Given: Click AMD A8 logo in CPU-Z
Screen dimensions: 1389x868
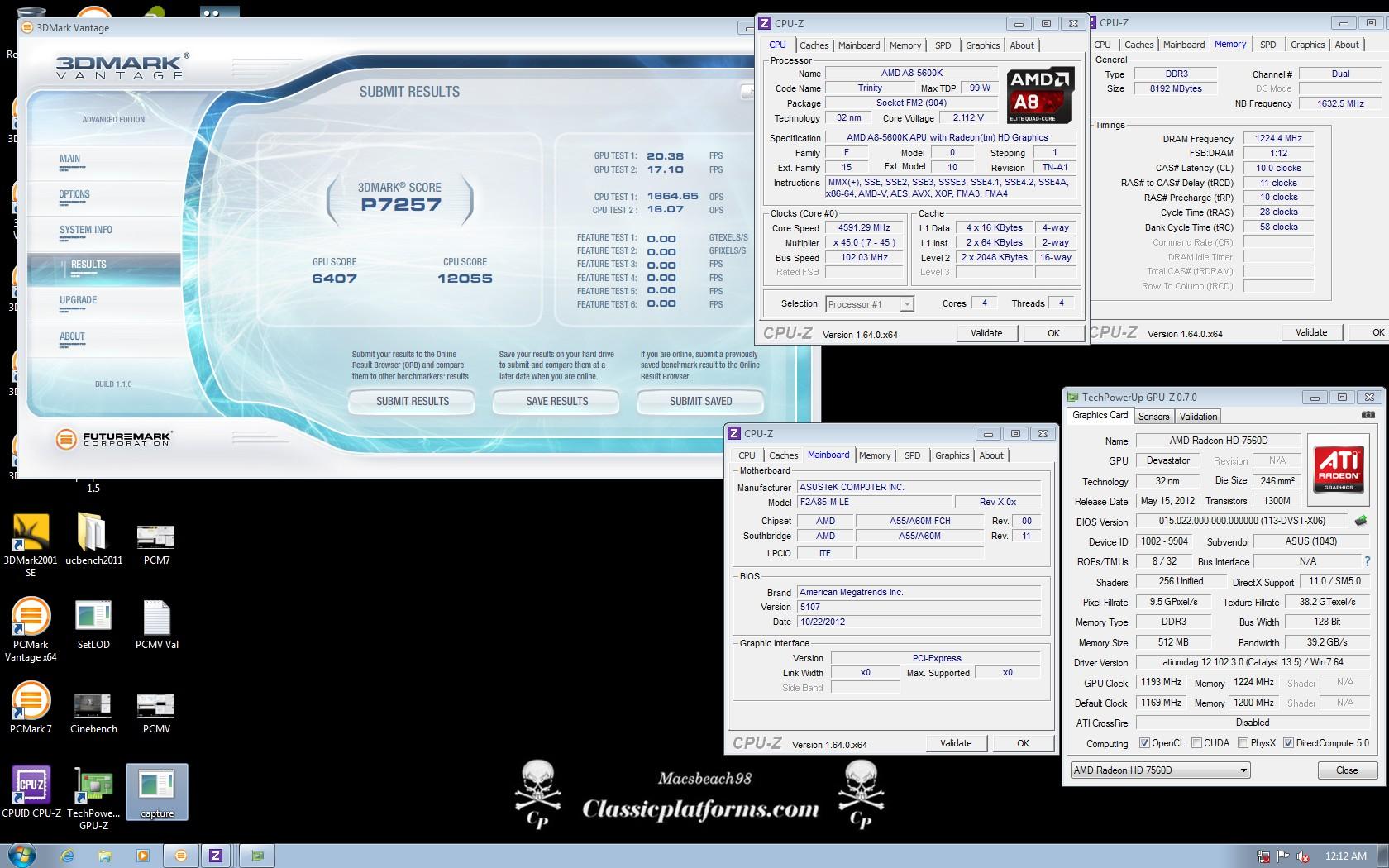Looking at the screenshot, I should pyautogui.click(x=1040, y=95).
